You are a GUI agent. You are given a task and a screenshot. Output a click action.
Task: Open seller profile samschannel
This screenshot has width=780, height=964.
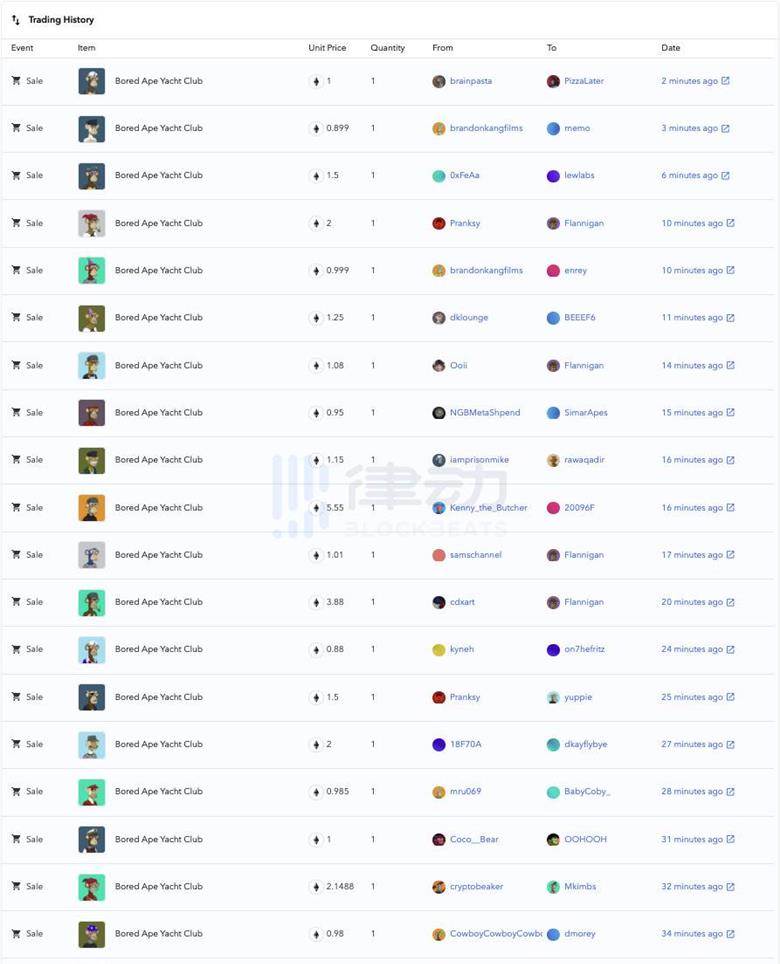(476, 555)
